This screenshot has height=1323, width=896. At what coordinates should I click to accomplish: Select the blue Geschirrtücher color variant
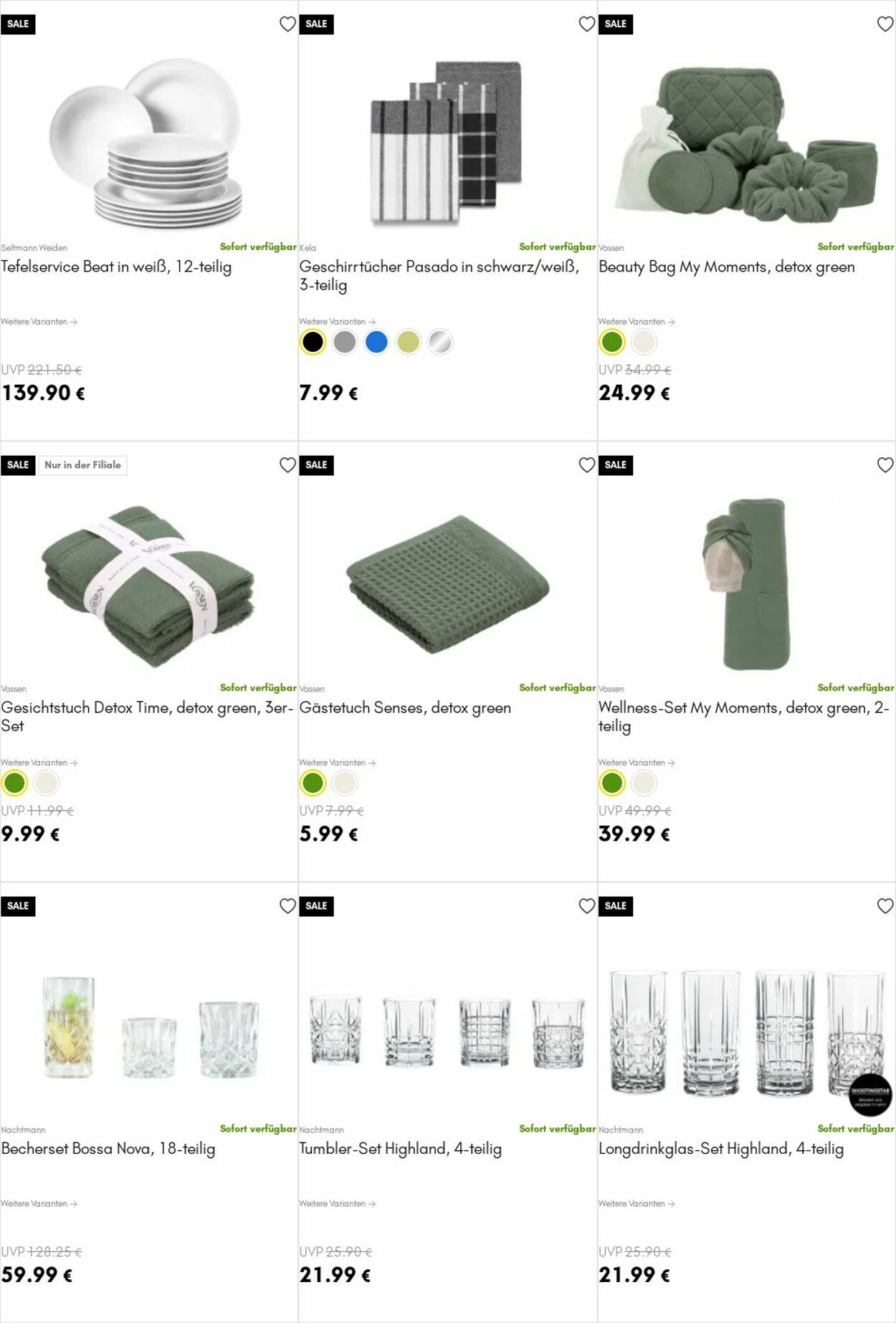pos(376,343)
